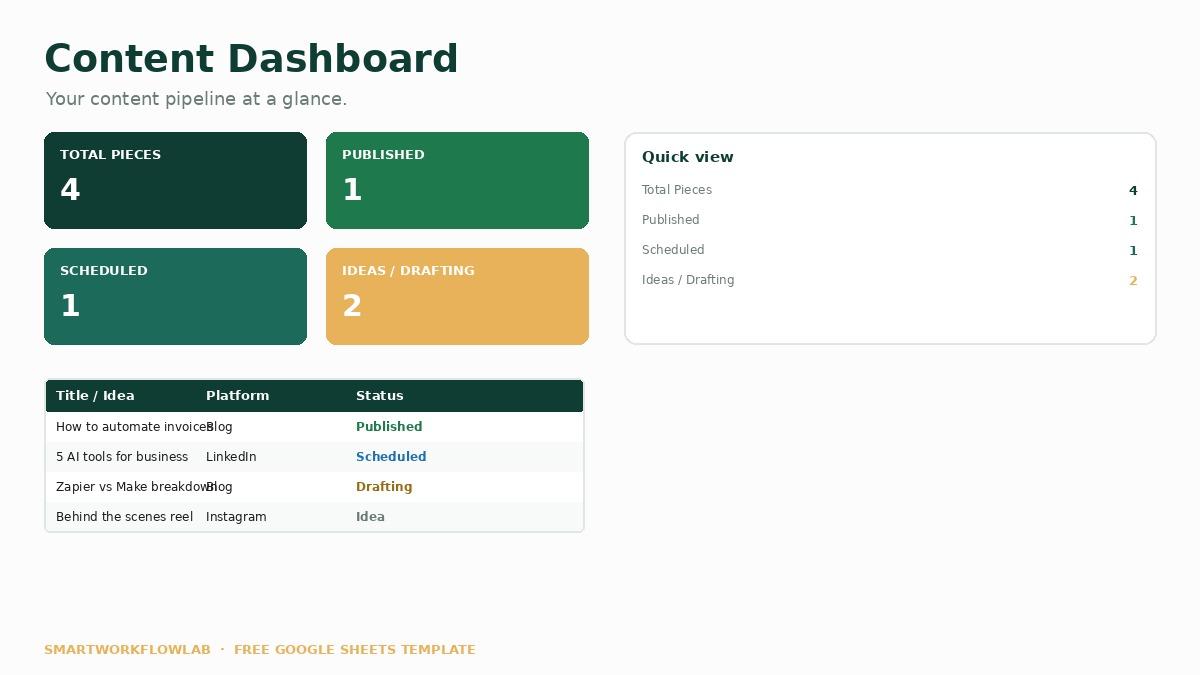Click 'Total Pieces' label in Quick view
Image resolution: width=1200 pixels, height=675 pixels.
click(677, 190)
